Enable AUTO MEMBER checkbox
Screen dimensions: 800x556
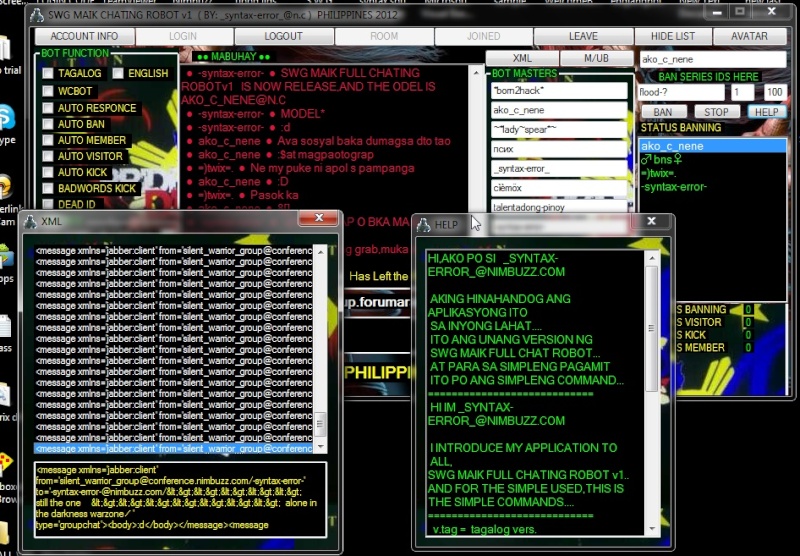[x=48, y=140]
